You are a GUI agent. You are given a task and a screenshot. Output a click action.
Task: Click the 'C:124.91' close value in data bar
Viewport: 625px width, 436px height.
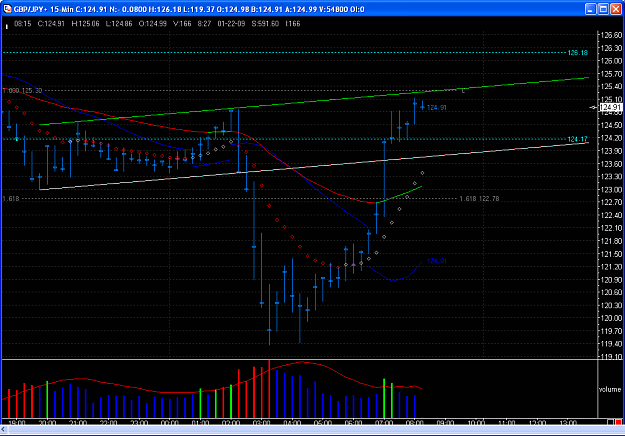click(51, 24)
